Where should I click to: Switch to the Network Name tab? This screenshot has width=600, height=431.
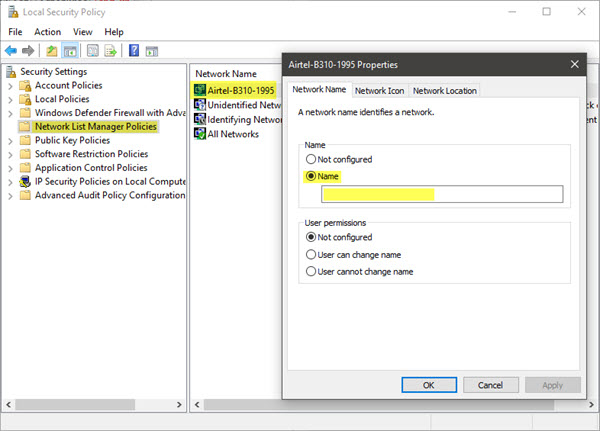click(319, 90)
